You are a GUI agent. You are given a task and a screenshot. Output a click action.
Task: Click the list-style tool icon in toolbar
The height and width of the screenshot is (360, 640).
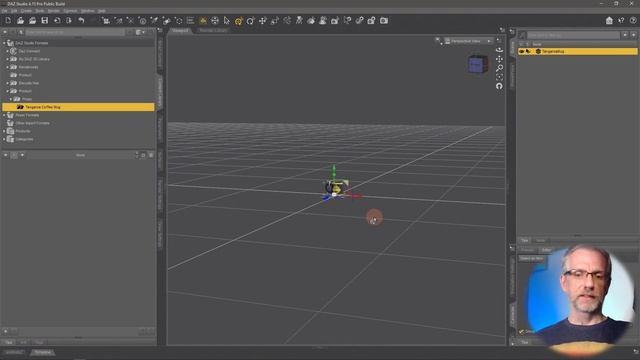point(190,20)
